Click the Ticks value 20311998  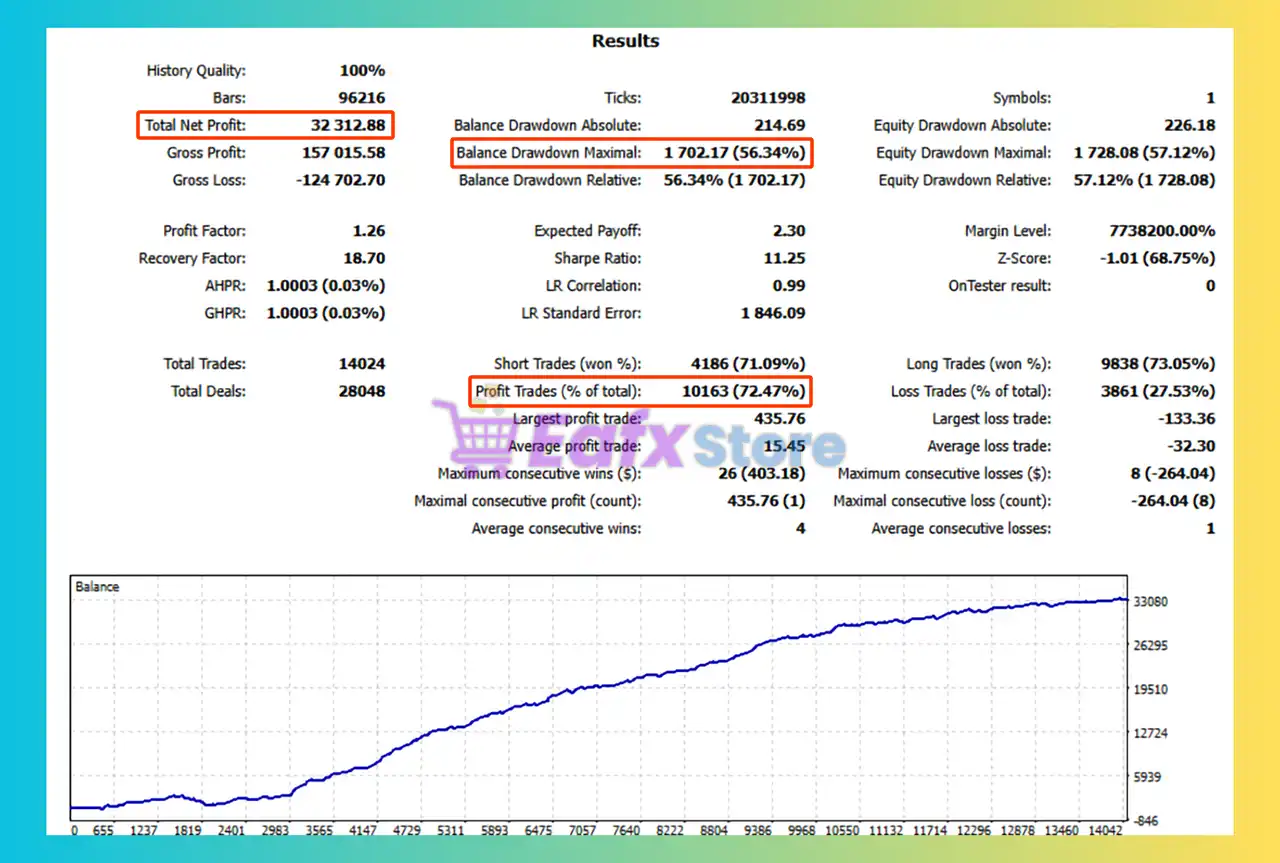point(767,98)
